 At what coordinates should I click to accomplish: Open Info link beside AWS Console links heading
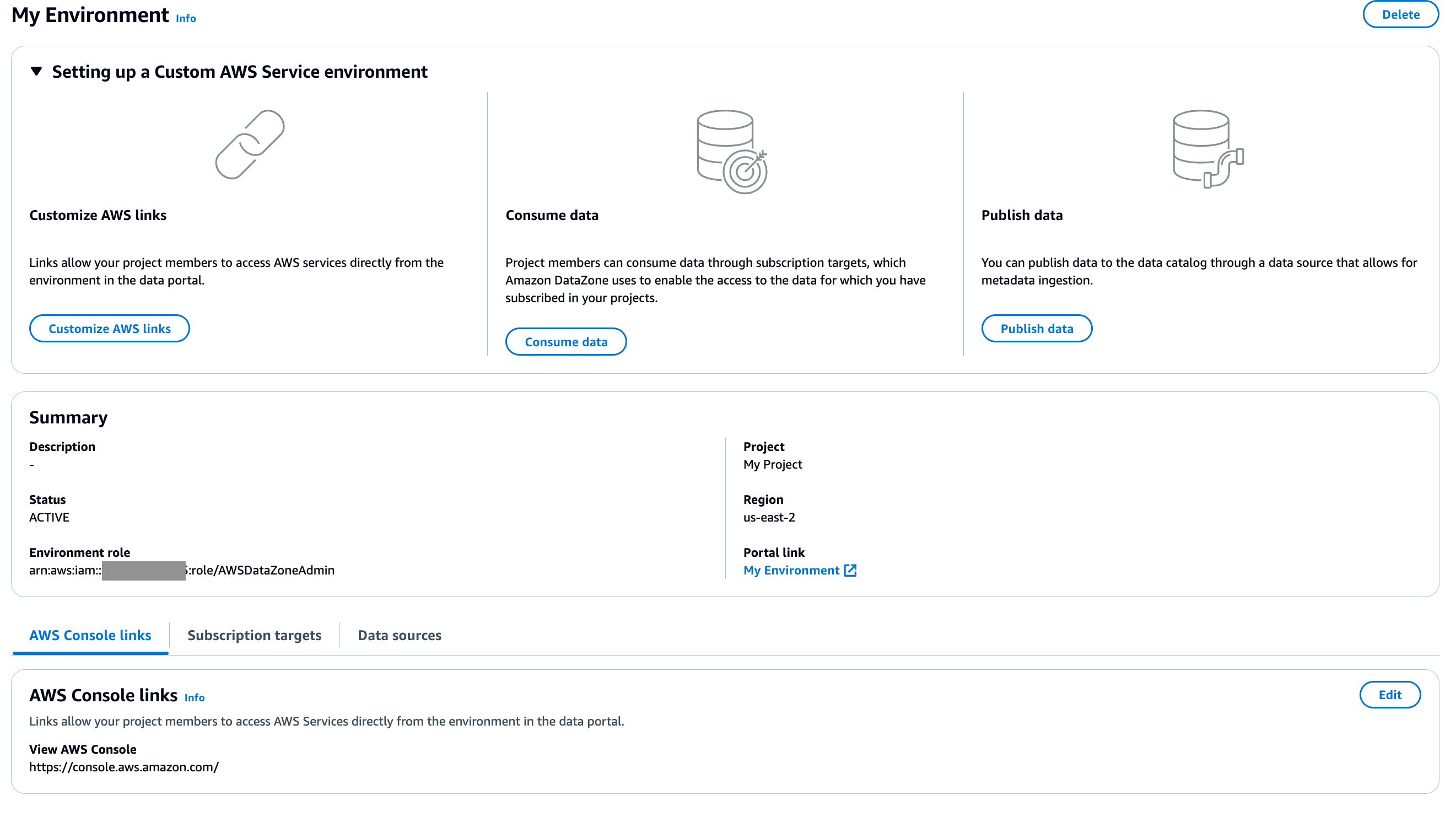194,697
